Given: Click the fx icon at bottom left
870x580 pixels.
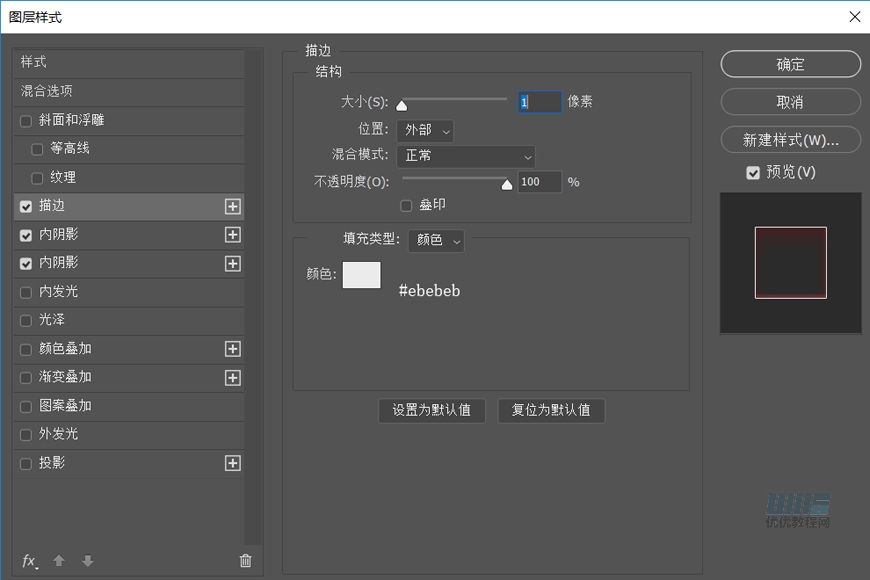Looking at the screenshot, I should (28, 561).
